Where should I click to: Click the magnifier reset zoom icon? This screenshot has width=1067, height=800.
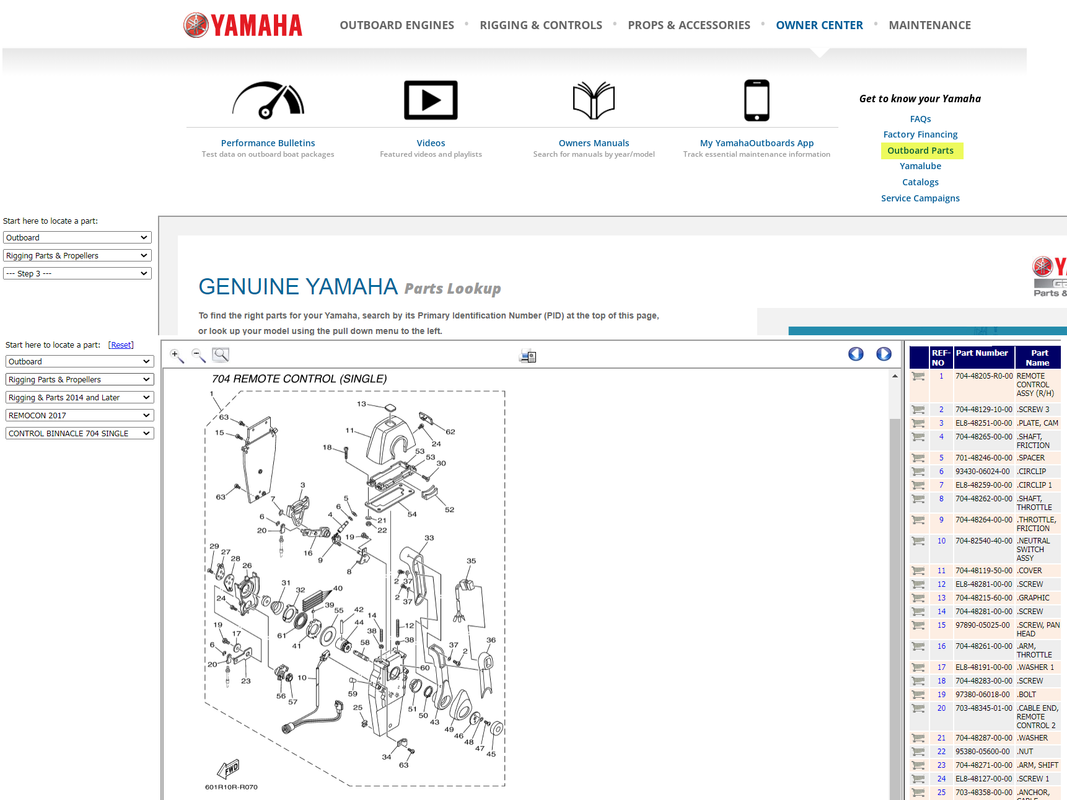coord(220,355)
